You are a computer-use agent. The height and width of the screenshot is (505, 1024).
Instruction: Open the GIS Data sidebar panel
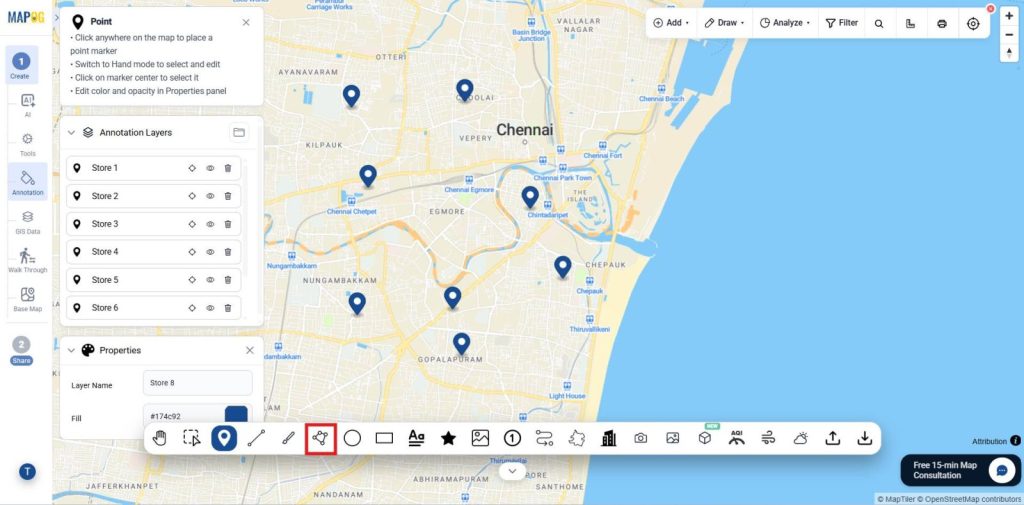coord(27,221)
